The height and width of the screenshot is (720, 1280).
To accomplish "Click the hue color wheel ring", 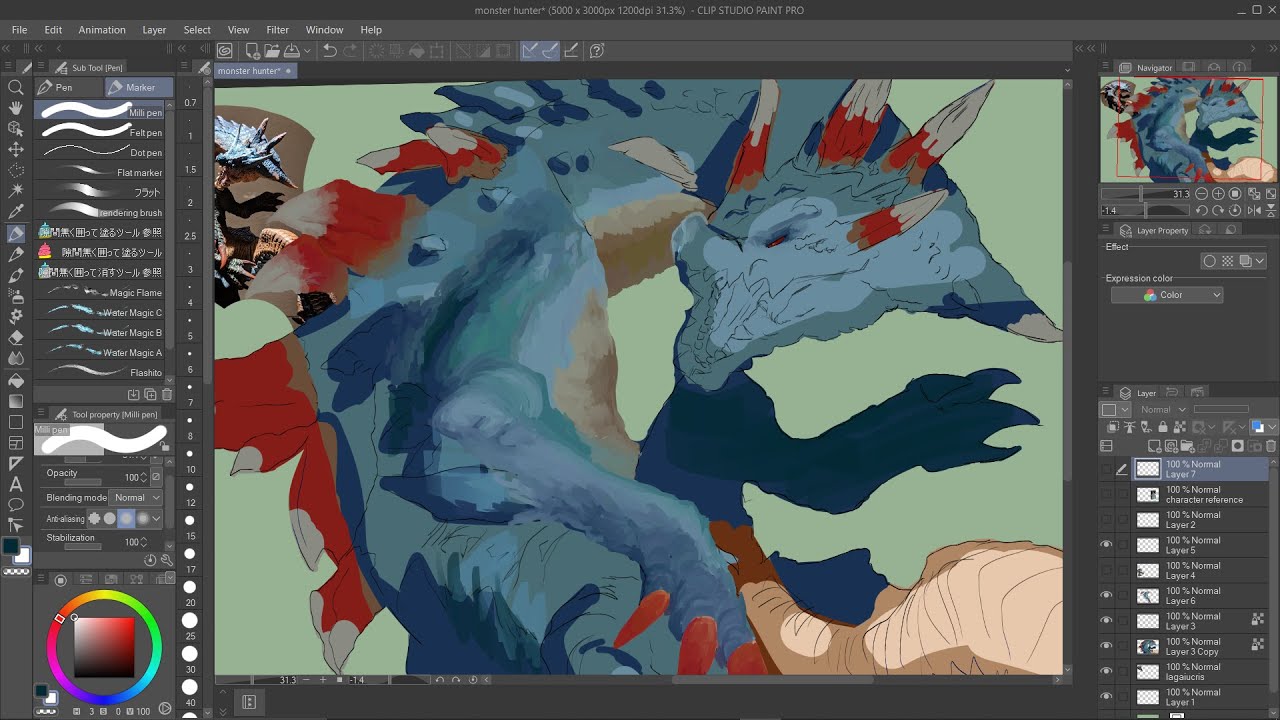I will (x=104, y=597).
